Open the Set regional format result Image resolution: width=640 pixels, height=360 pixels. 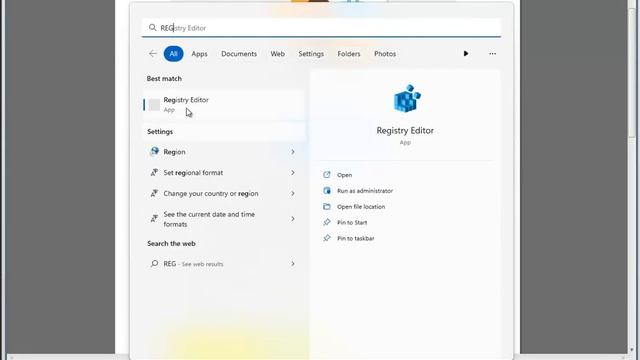(x=224, y=173)
